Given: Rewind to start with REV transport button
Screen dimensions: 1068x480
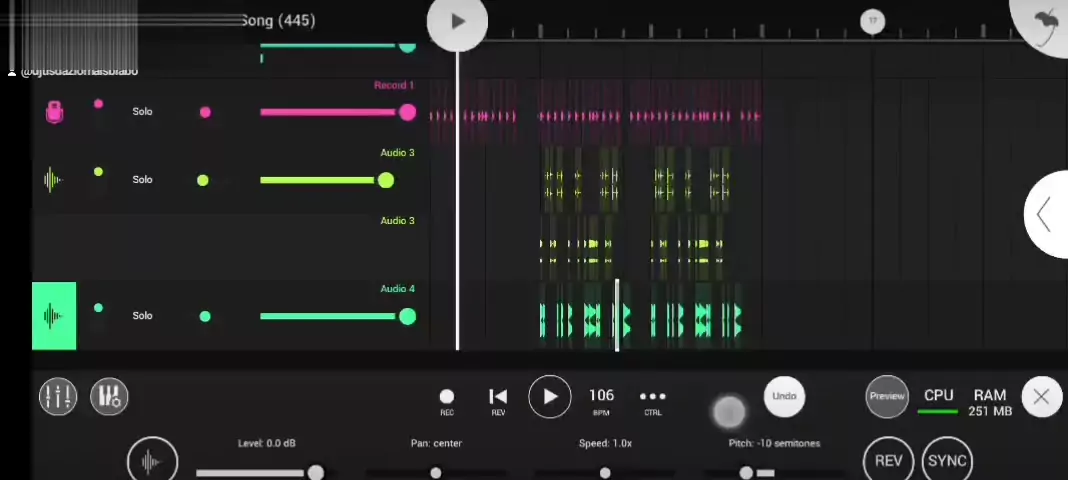Looking at the screenshot, I should click(498, 399).
